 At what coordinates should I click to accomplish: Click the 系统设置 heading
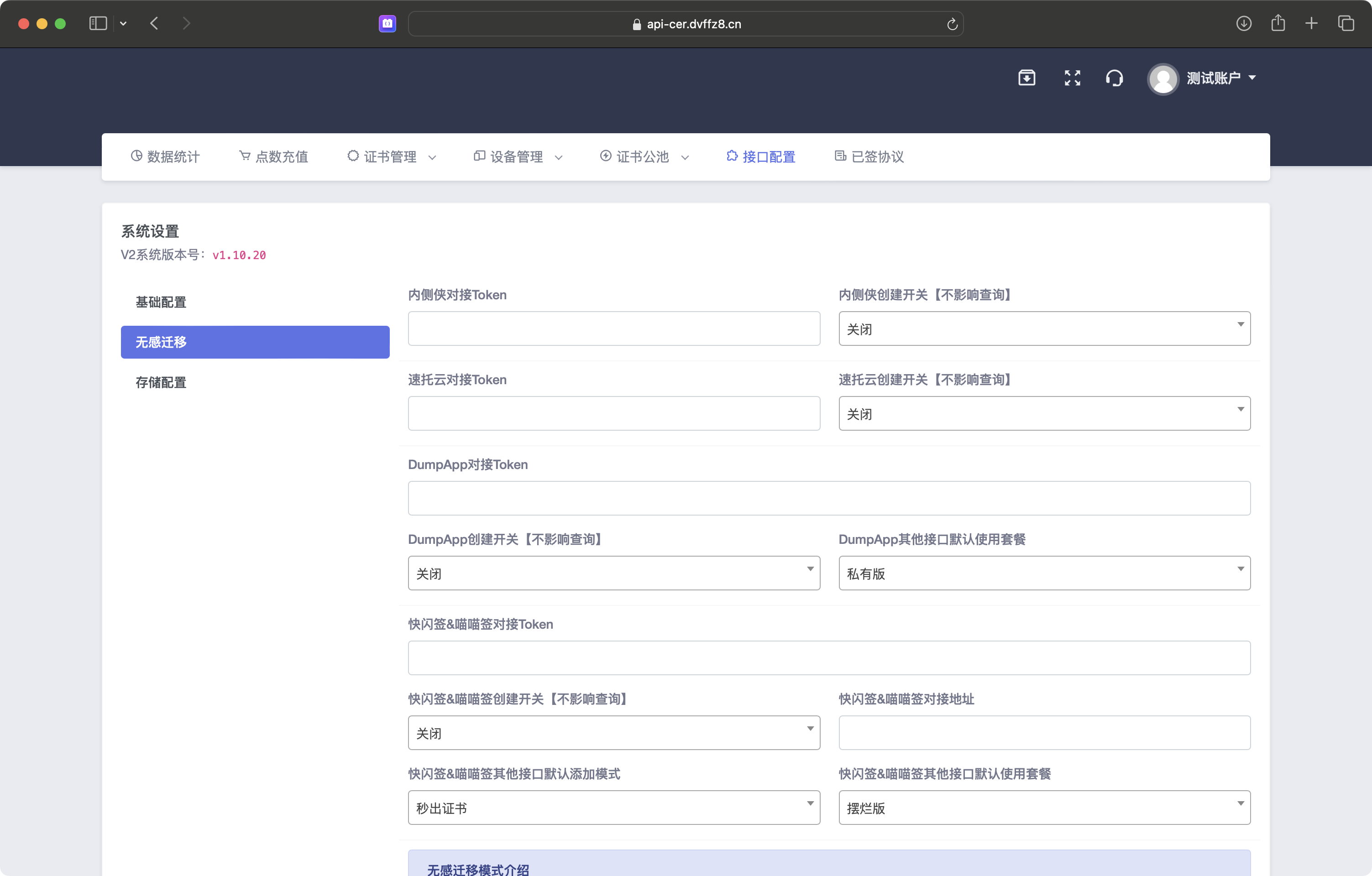[x=150, y=231]
